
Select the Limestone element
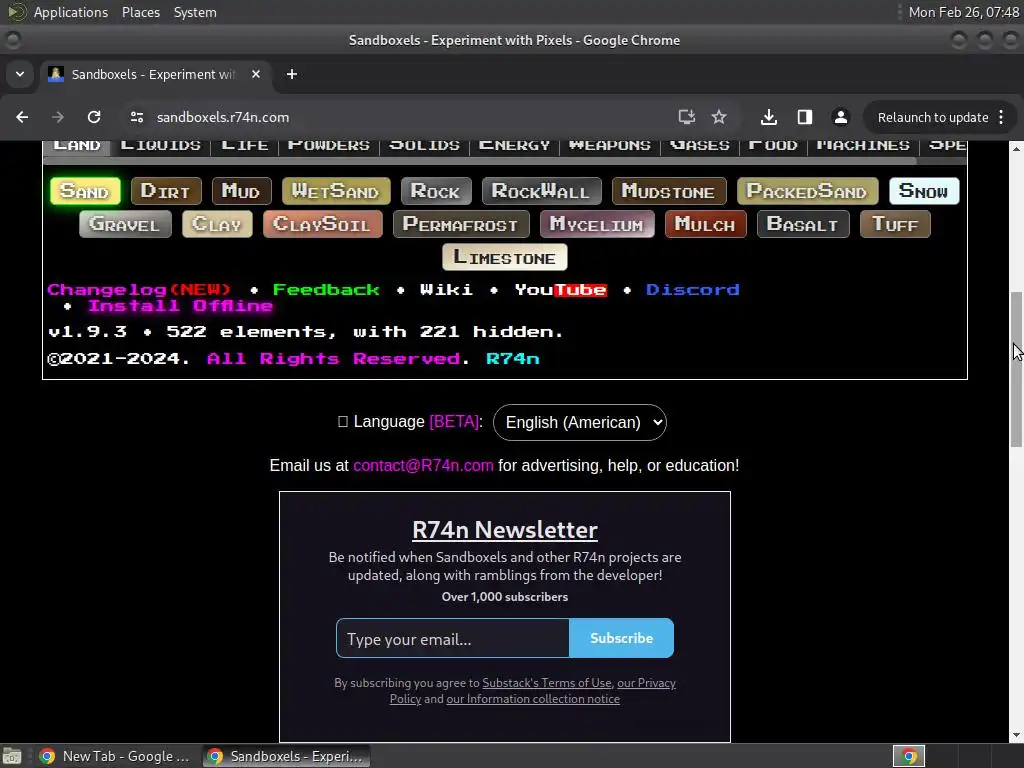[x=505, y=257]
